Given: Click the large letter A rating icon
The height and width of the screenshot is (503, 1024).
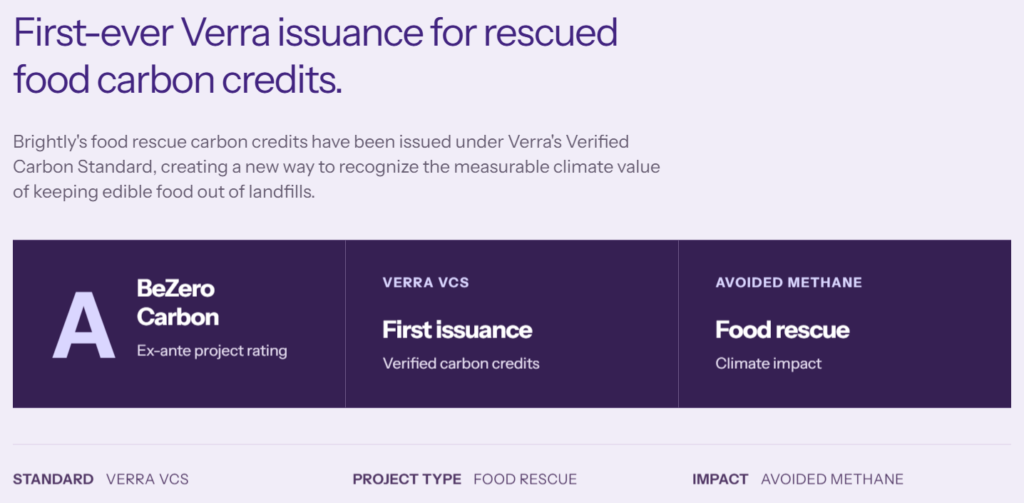Looking at the screenshot, I should pyautogui.click(x=84, y=325).
